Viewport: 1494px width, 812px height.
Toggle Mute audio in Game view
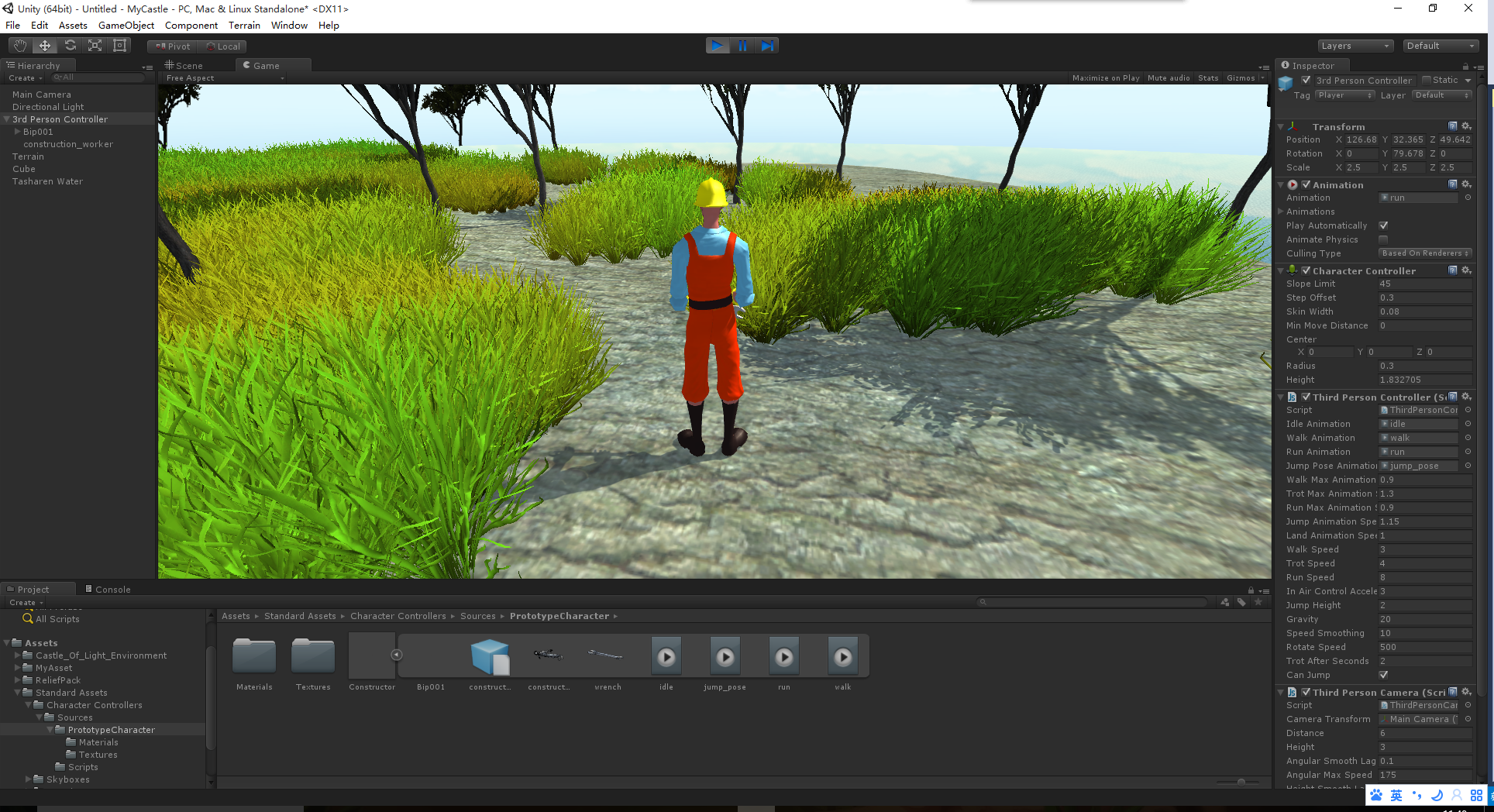(1169, 78)
